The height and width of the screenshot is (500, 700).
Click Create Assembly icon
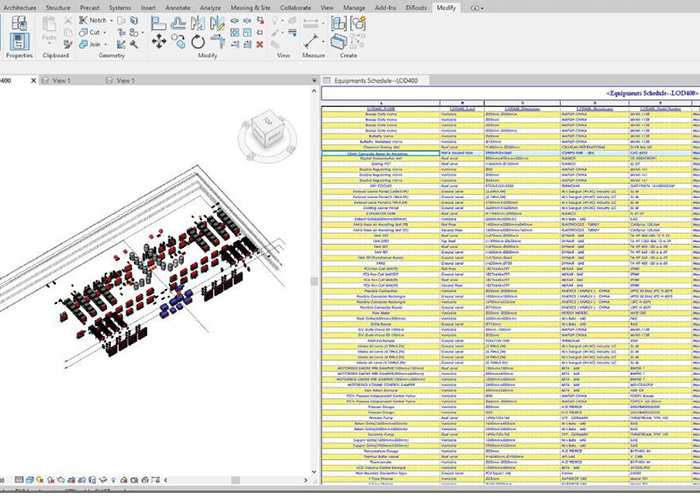tap(339, 23)
